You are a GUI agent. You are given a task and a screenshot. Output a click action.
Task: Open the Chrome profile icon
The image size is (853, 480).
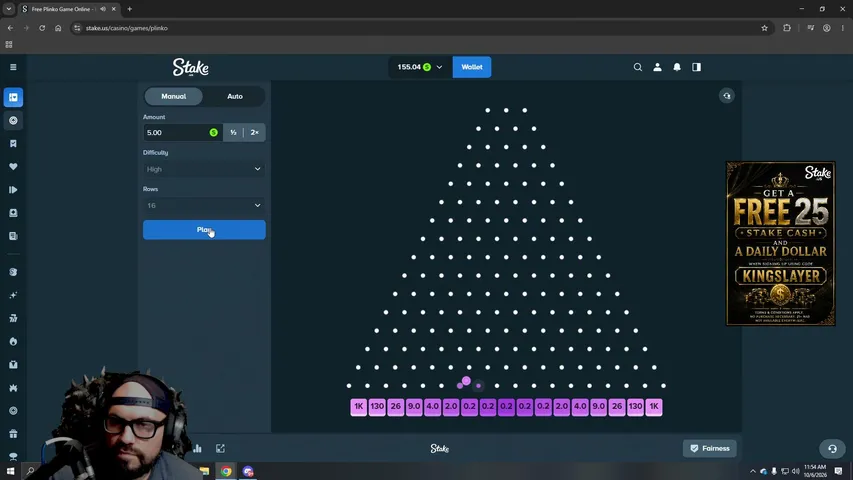(826, 28)
